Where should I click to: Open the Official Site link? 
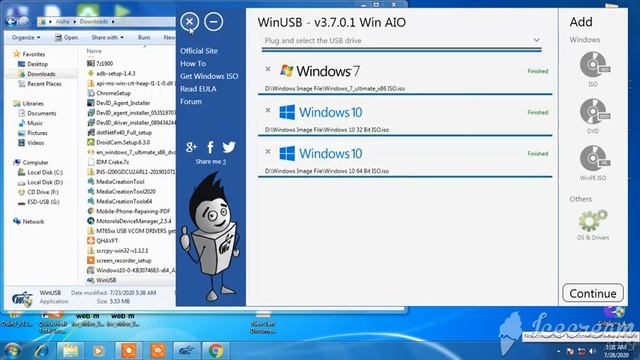click(x=199, y=51)
